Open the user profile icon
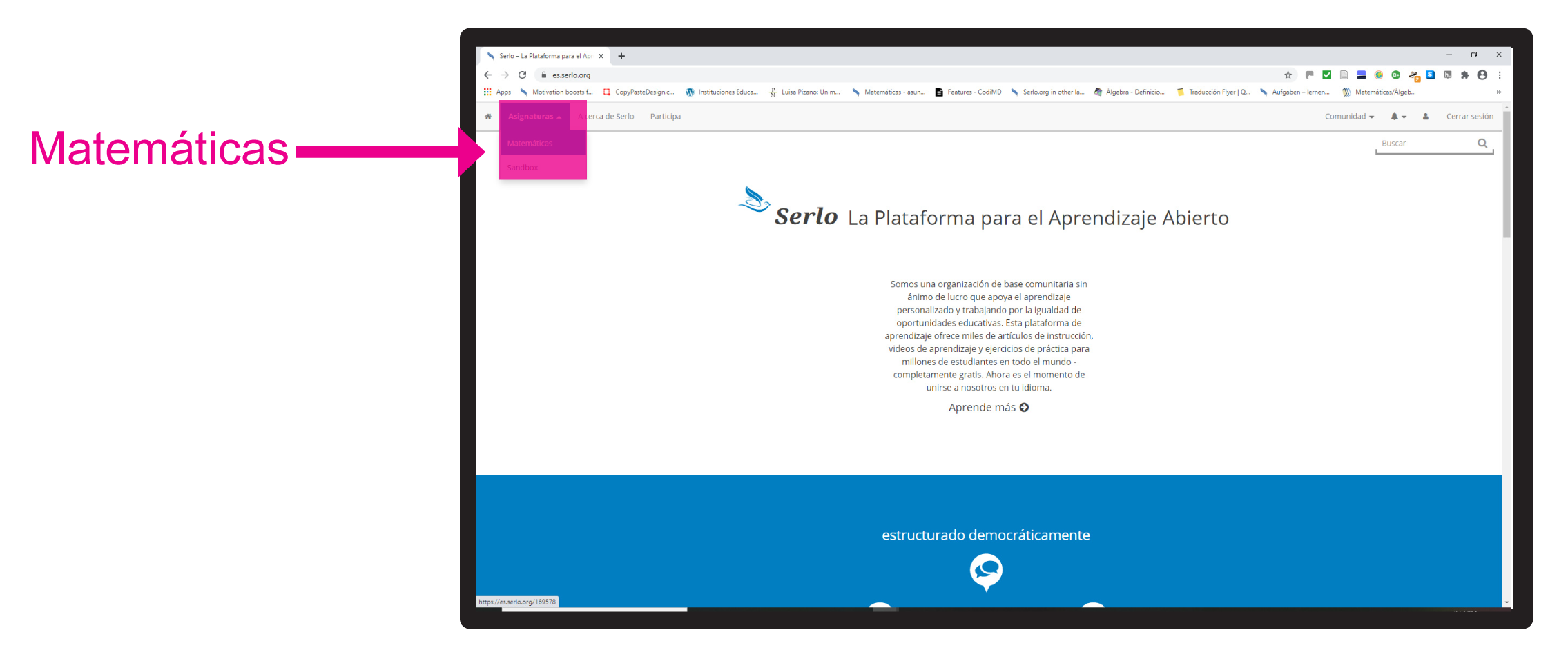This screenshot has height=650, width=1568. pyautogui.click(x=1426, y=117)
